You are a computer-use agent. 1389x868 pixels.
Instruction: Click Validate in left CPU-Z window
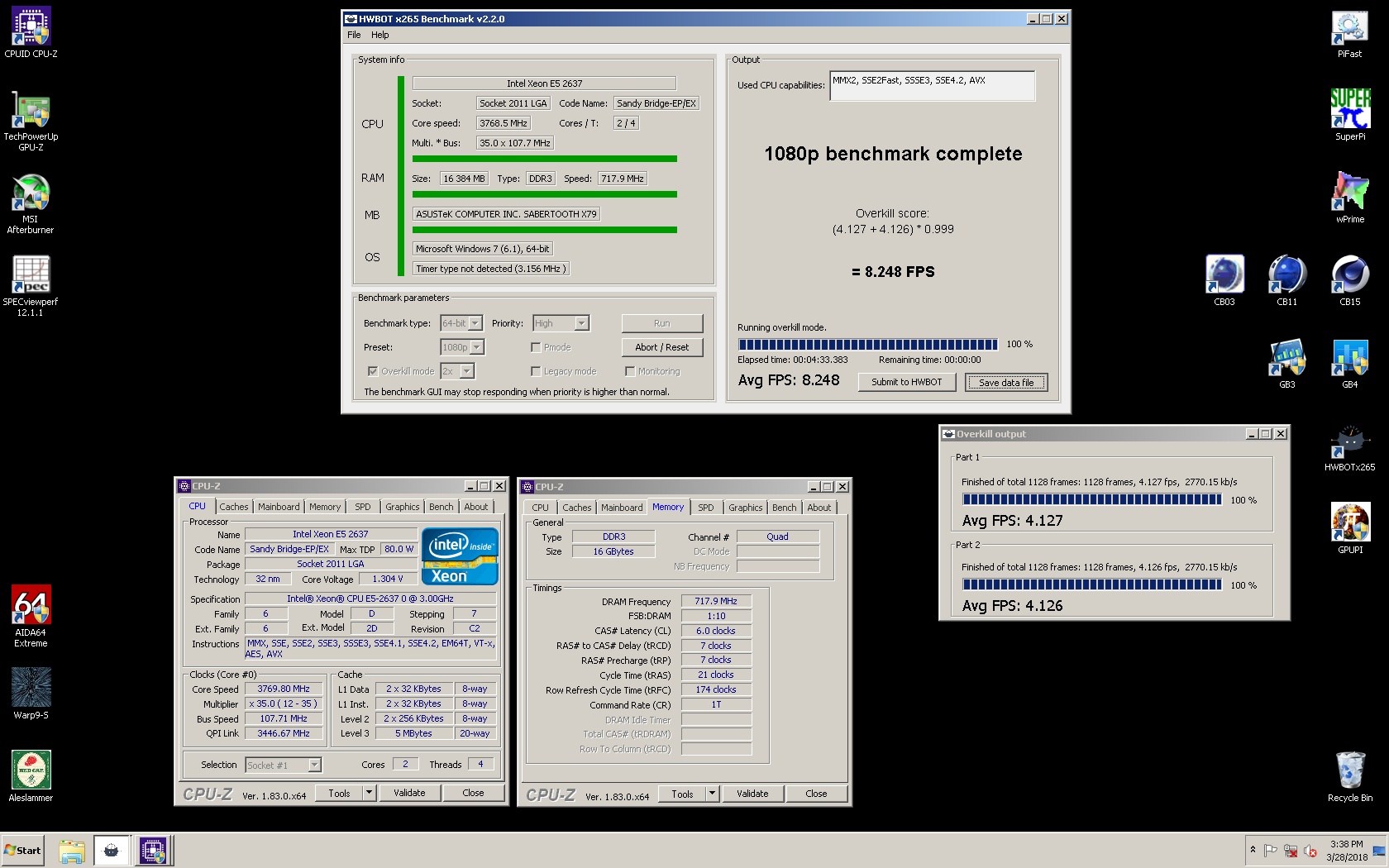tap(409, 793)
